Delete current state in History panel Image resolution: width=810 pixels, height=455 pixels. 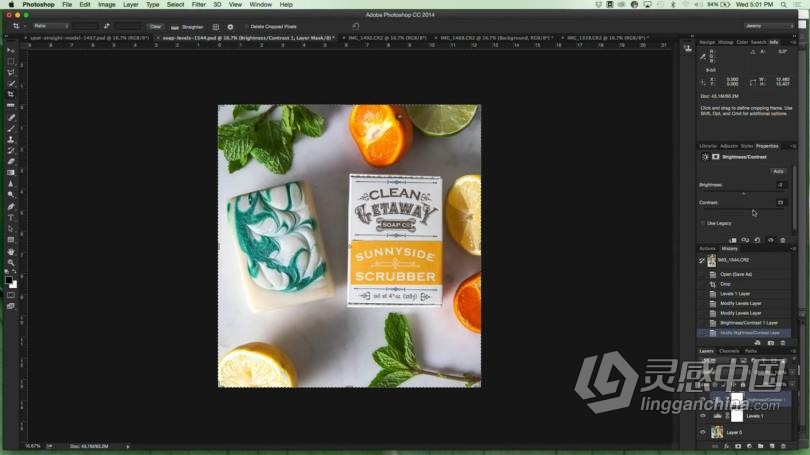[783, 343]
